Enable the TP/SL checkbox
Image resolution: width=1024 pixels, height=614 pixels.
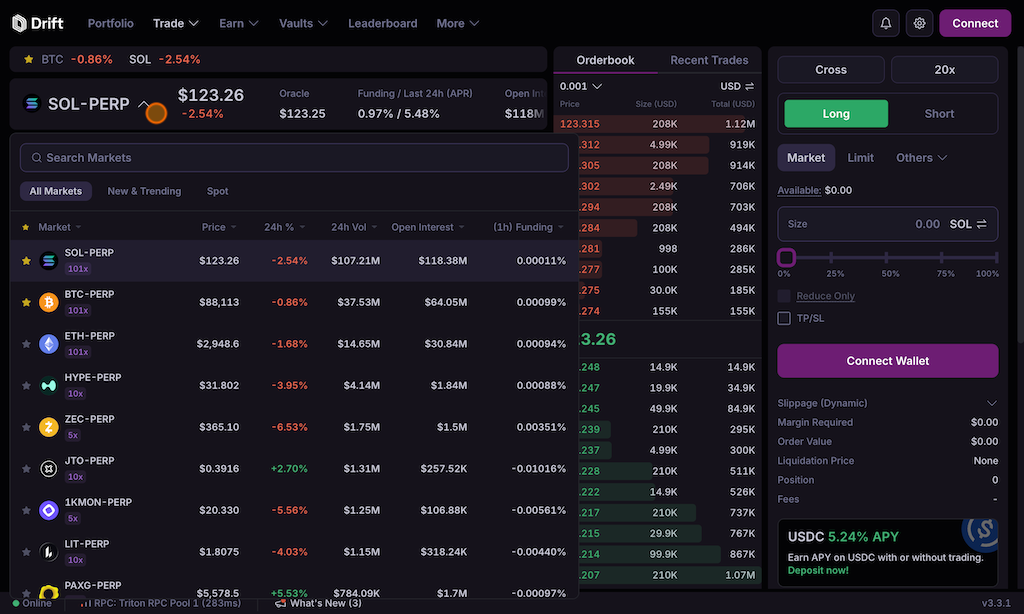785,318
